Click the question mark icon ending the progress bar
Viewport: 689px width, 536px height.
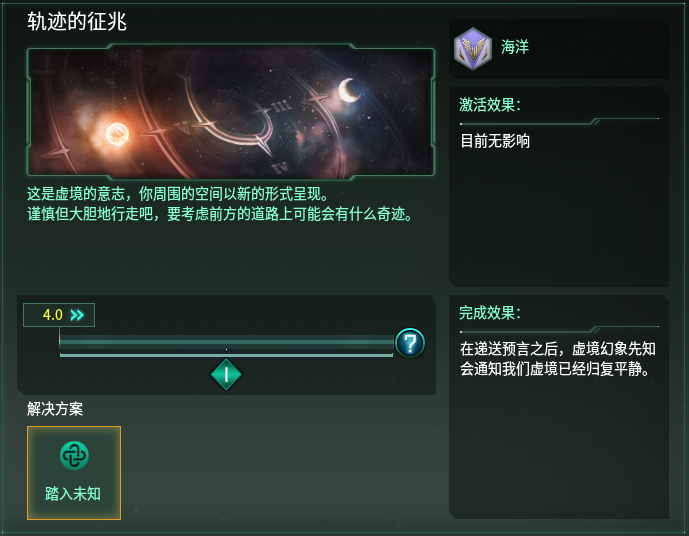pyautogui.click(x=410, y=343)
